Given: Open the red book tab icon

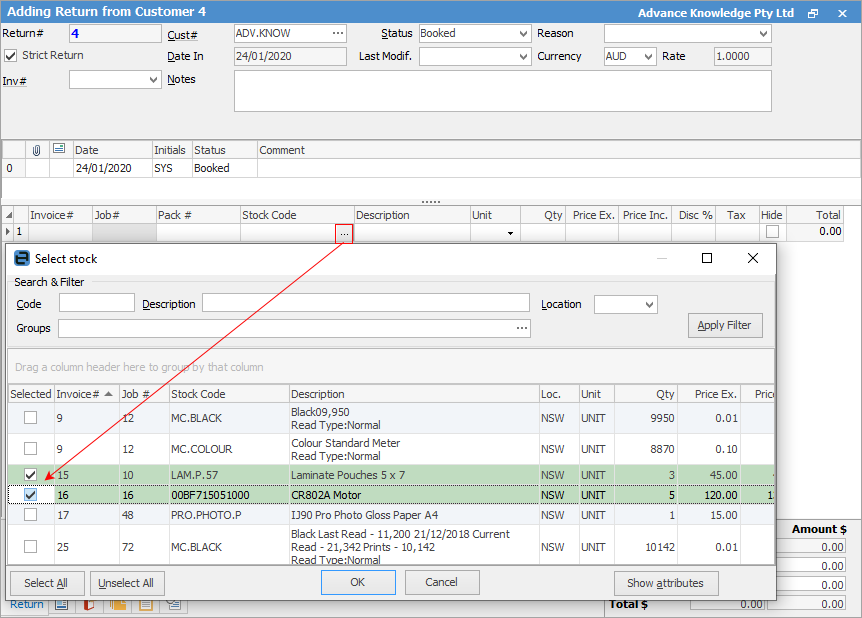Looking at the screenshot, I should coord(89,605).
